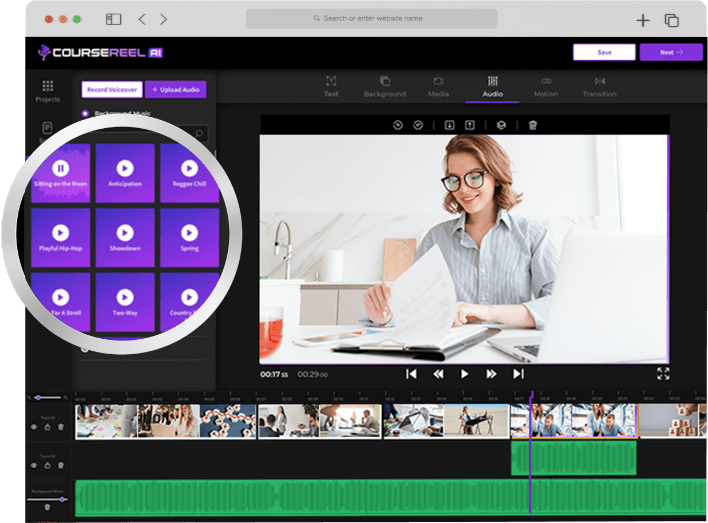
Task: Jump to end of video
Action: [x=518, y=374]
